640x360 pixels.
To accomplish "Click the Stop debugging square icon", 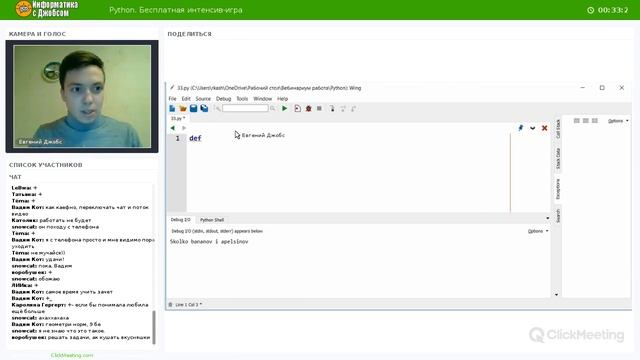I will point(319,108).
